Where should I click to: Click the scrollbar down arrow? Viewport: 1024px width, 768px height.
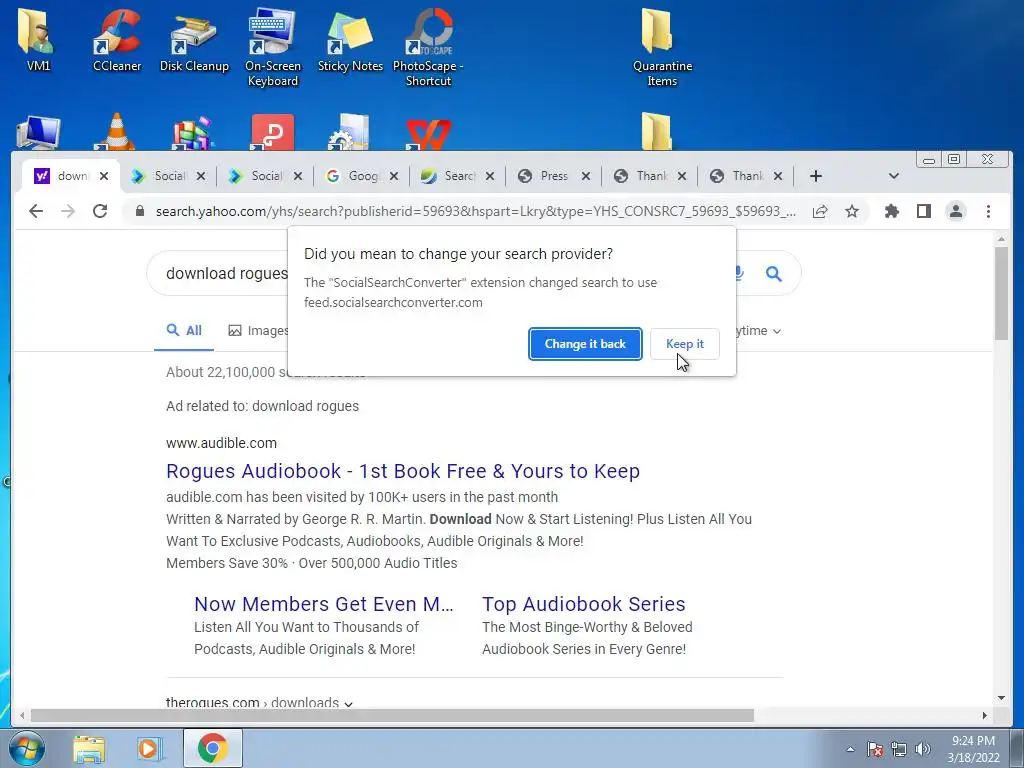(1001, 698)
